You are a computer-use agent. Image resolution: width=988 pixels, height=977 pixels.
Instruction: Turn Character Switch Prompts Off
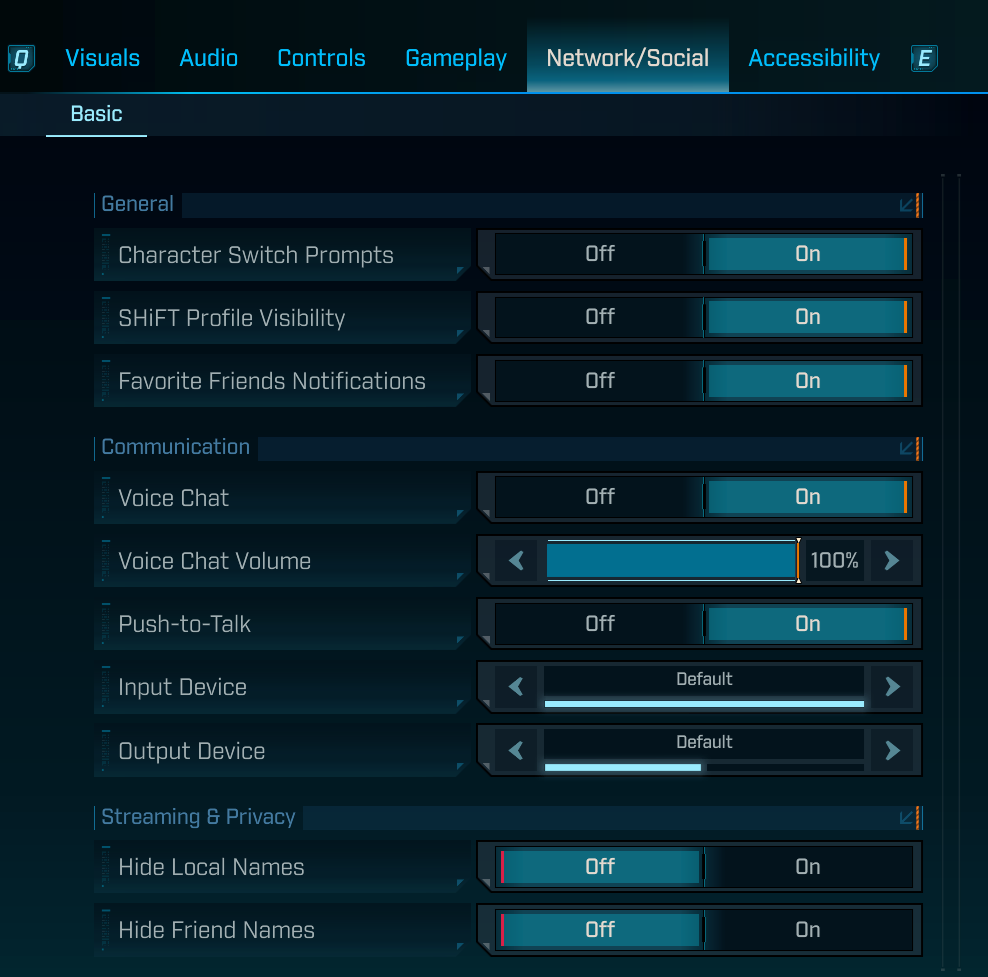[599, 254]
